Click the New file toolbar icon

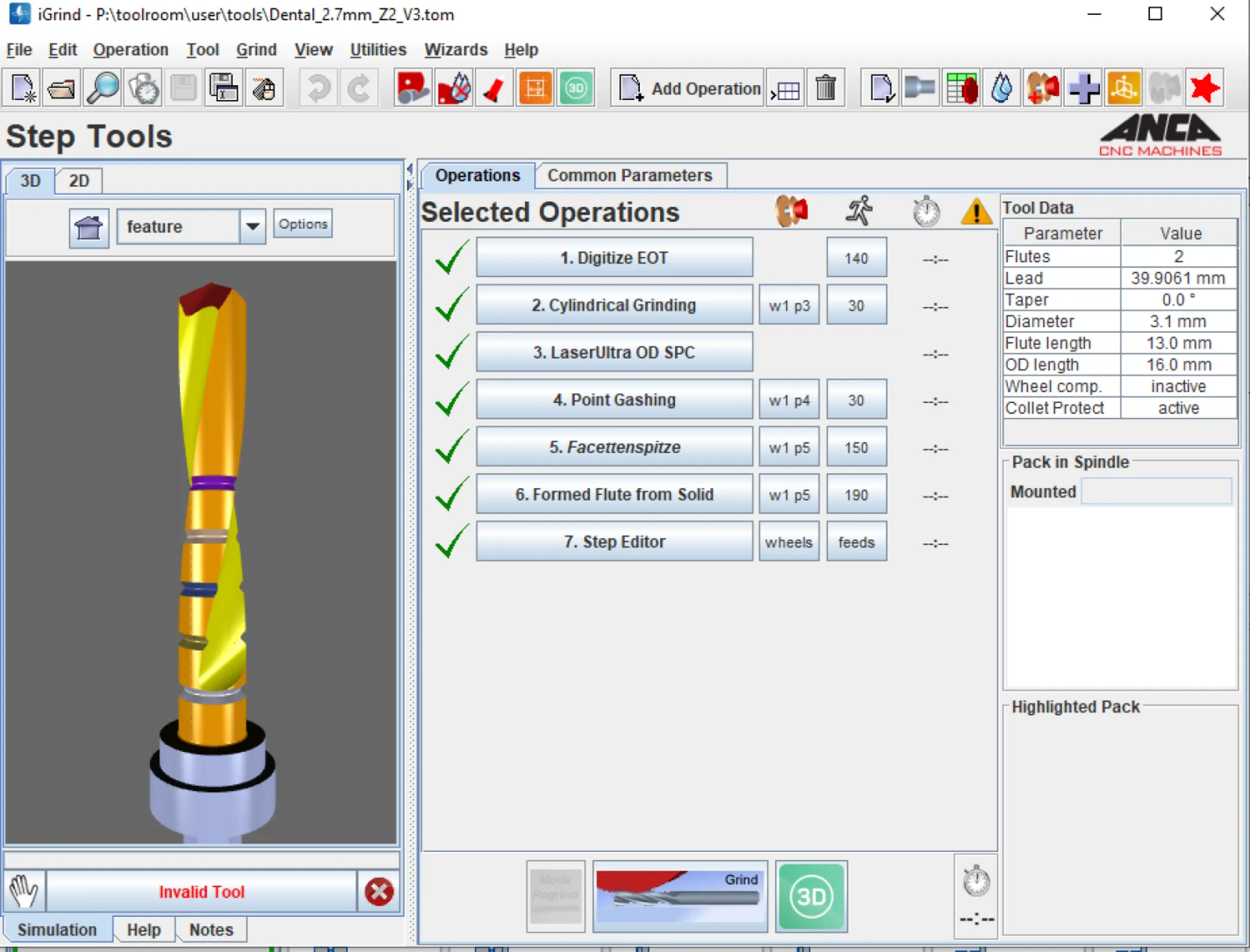coord(23,89)
